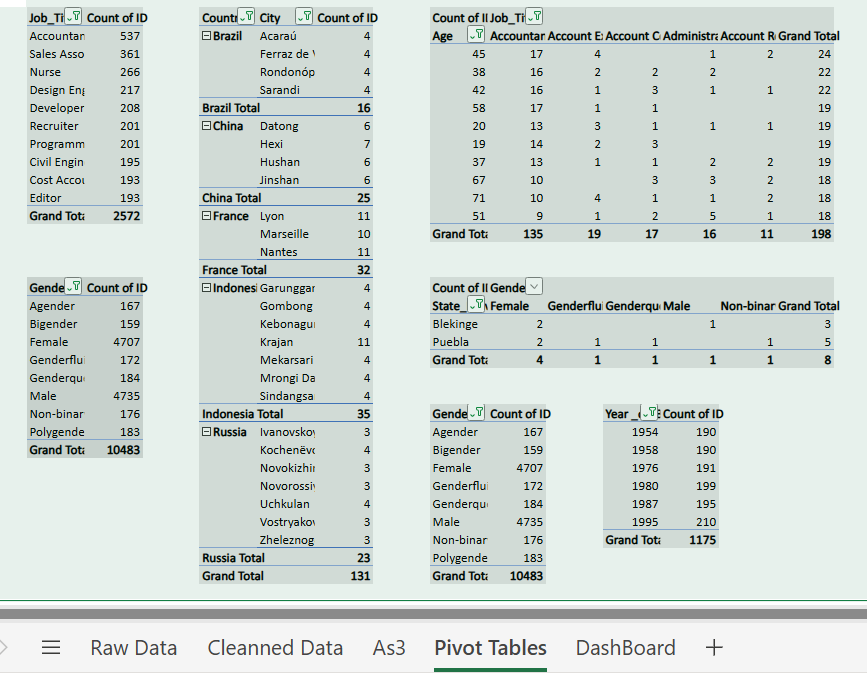Switch to the Cleanned Data sheet tab
The image size is (867, 681).
coord(275,648)
